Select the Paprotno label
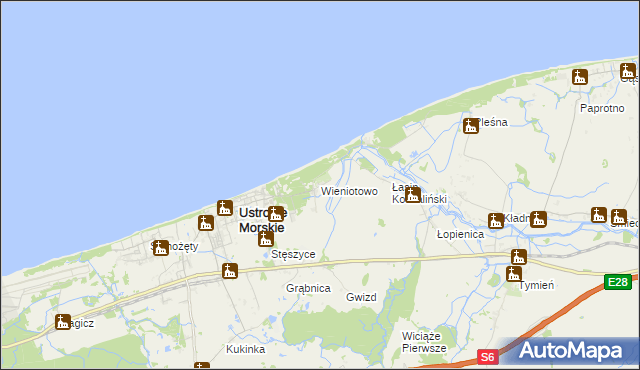 click(x=602, y=108)
